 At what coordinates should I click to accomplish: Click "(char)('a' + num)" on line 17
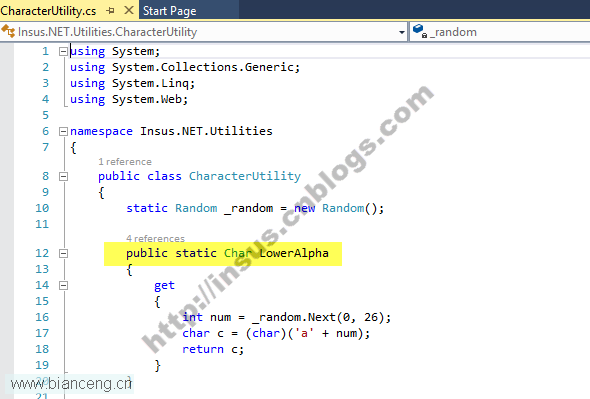[x=304, y=334]
